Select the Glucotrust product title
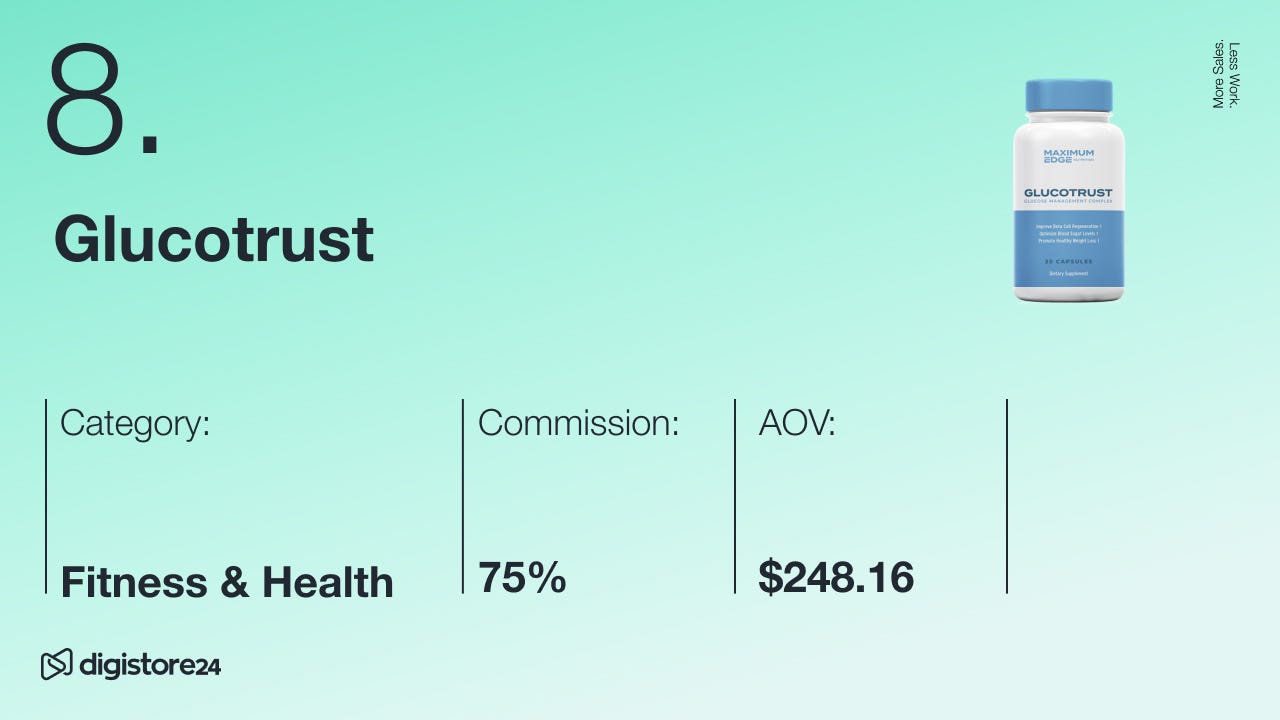 (x=213, y=239)
